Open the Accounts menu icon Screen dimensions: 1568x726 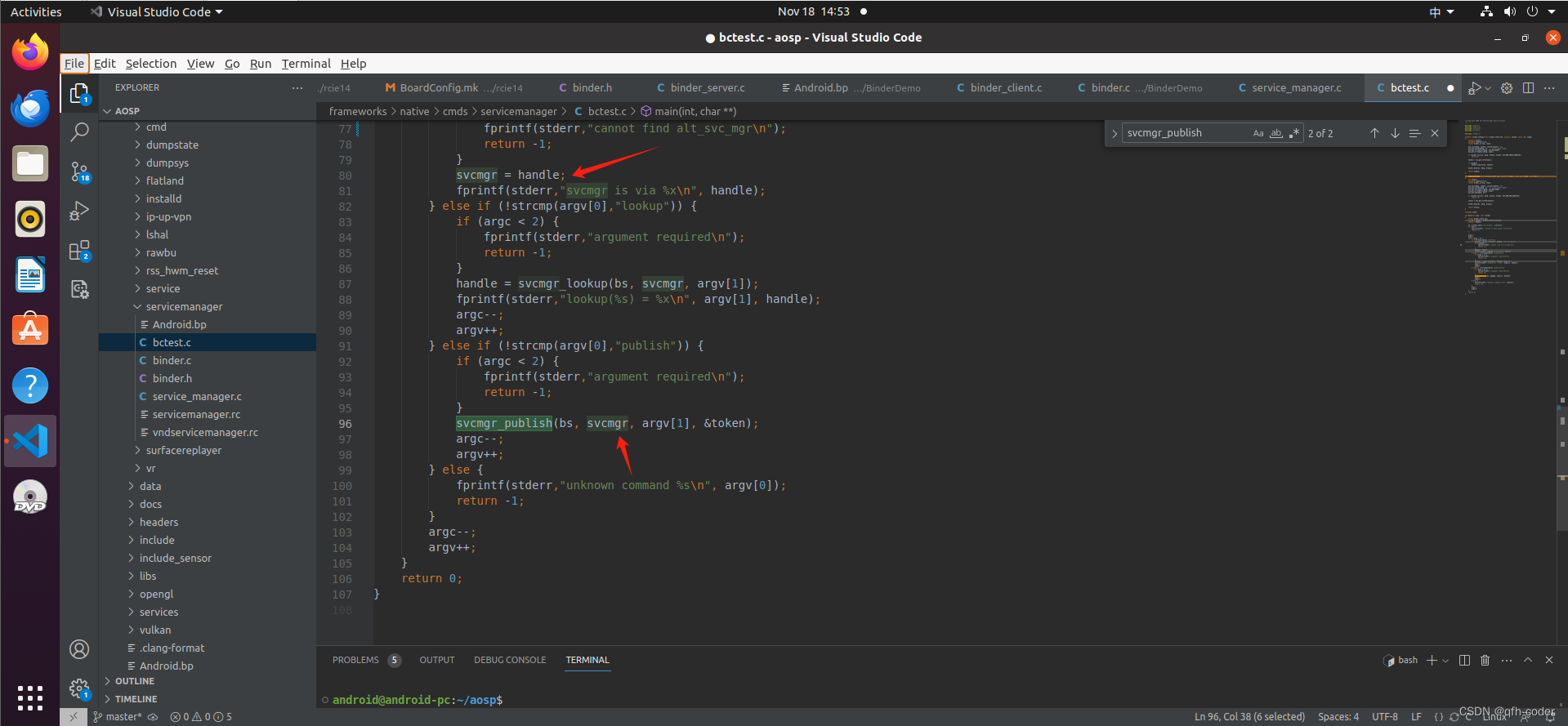tap(79, 649)
